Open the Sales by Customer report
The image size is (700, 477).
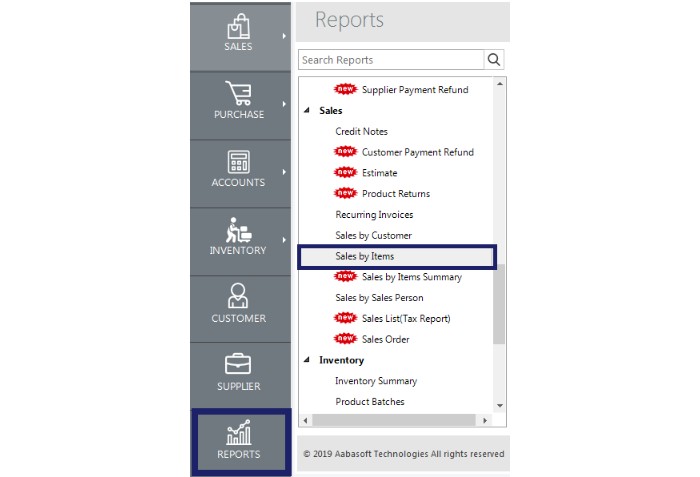coord(374,235)
